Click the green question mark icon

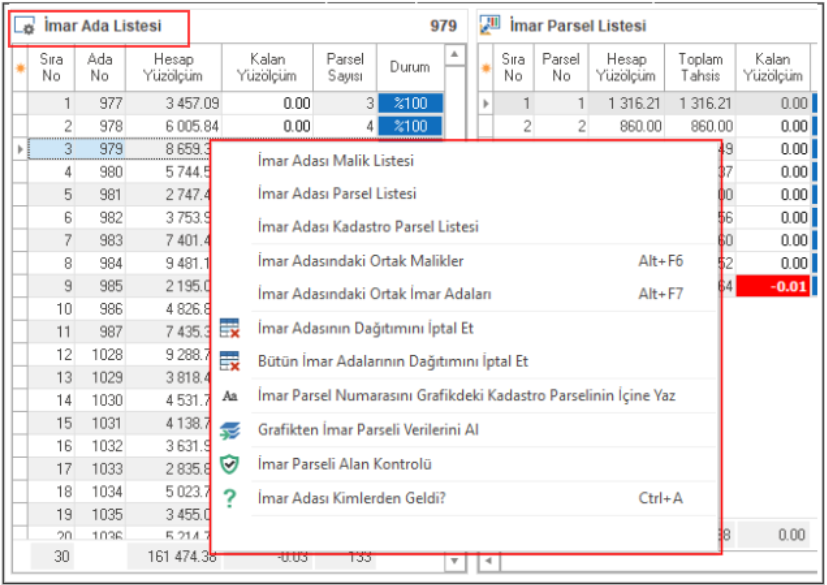tap(230, 498)
